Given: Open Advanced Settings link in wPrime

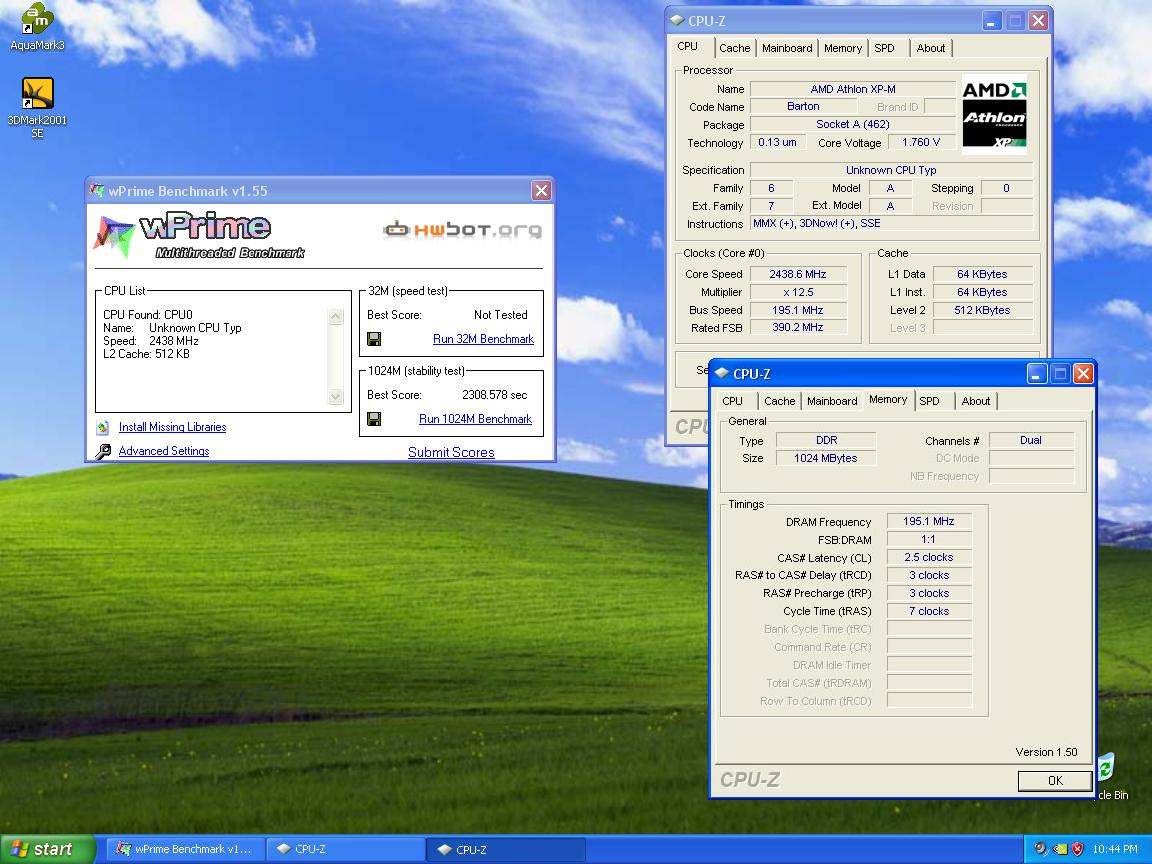Looking at the screenshot, I should (164, 451).
